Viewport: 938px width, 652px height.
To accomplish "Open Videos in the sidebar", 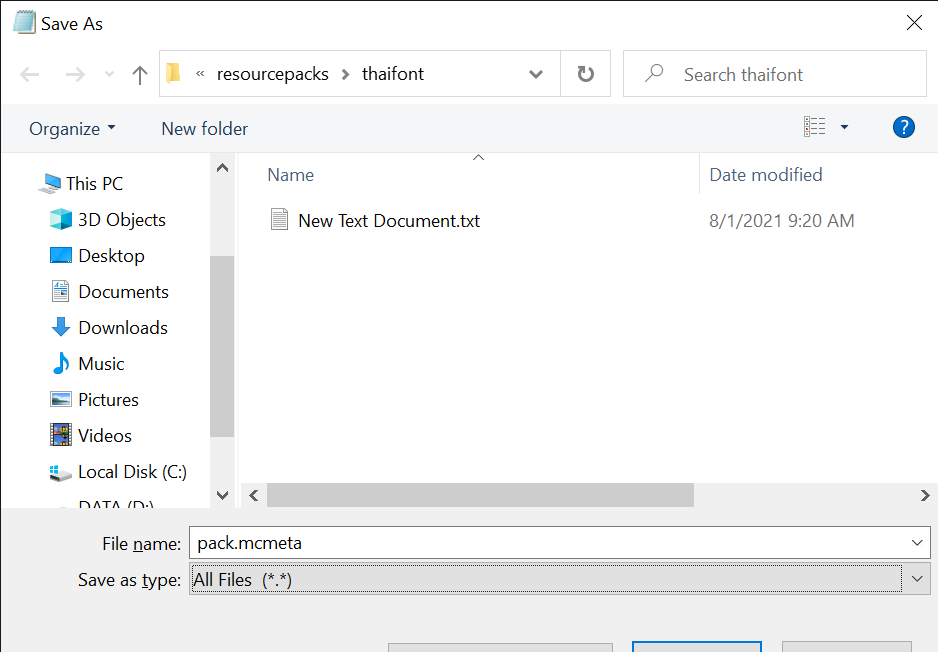I will 105,435.
